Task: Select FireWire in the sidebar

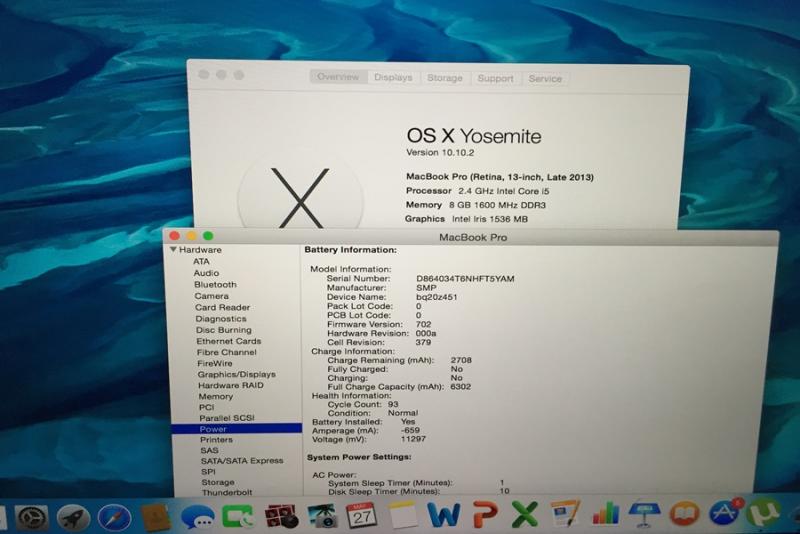Action: [x=215, y=364]
